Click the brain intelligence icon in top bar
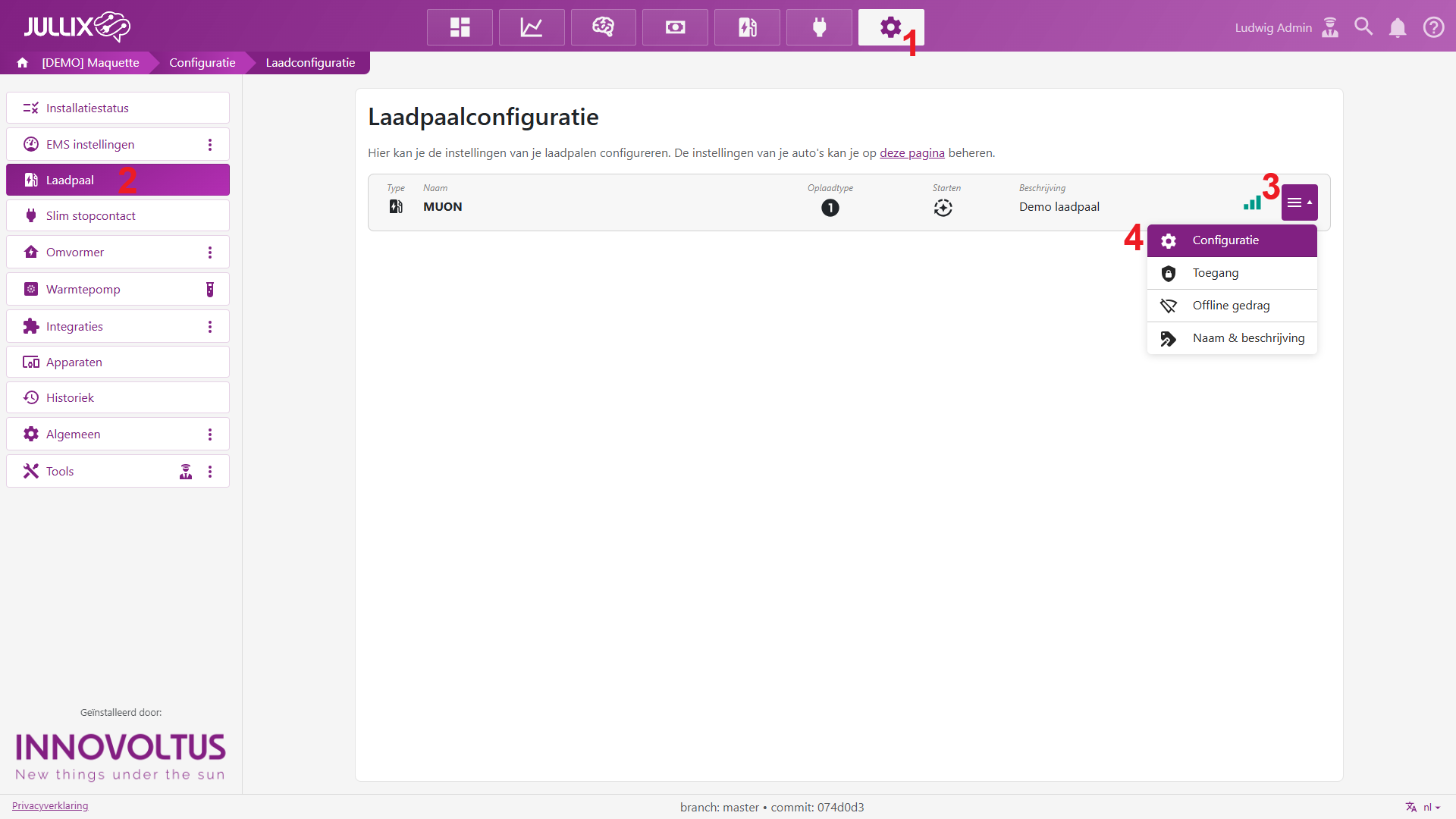This screenshot has height=819, width=1456. pyautogui.click(x=603, y=27)
